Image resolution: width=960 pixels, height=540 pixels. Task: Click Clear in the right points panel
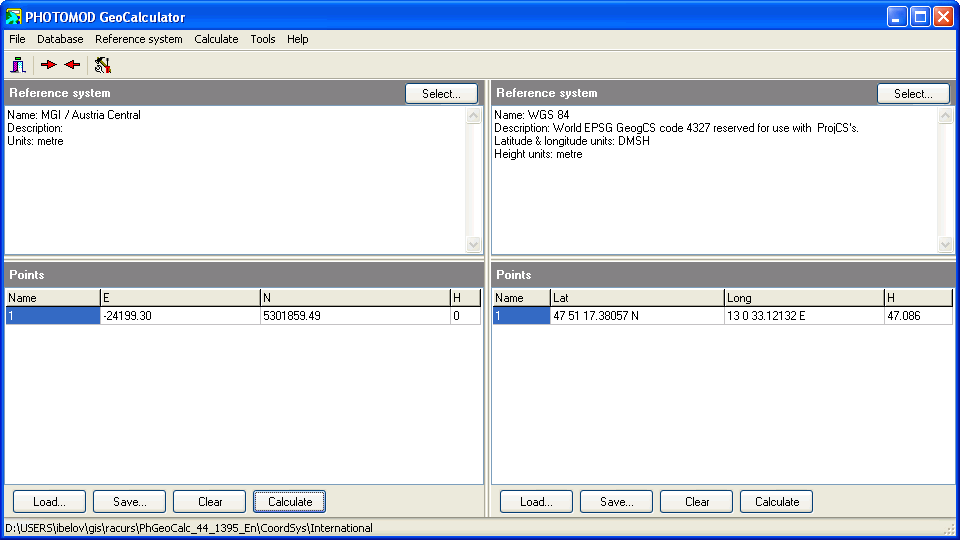pos(697,501)
